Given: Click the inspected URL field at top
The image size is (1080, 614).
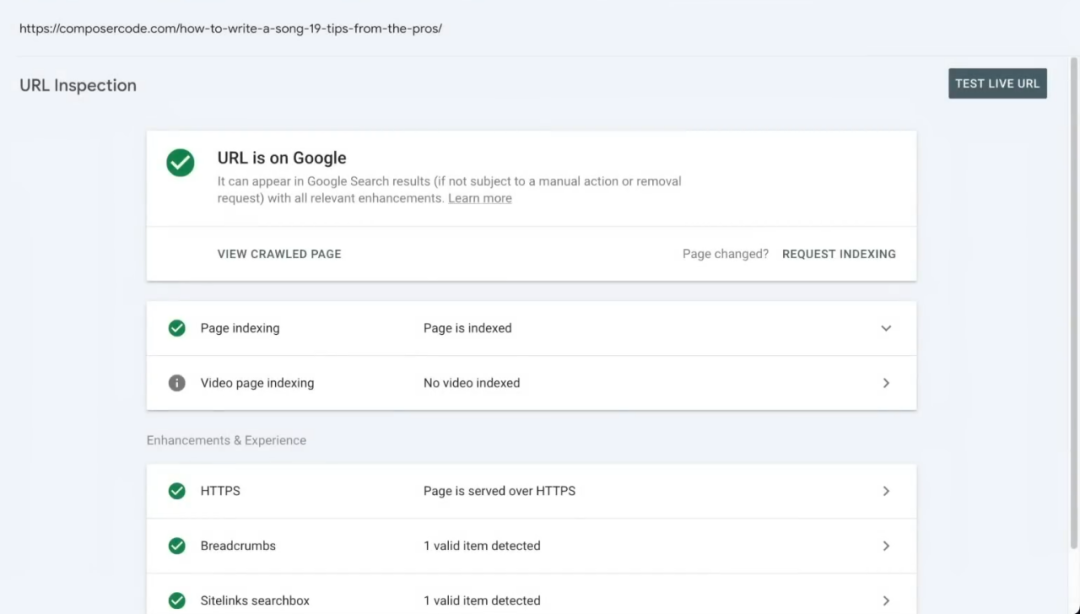Looking at the screenshot, I should coord(230,28).
